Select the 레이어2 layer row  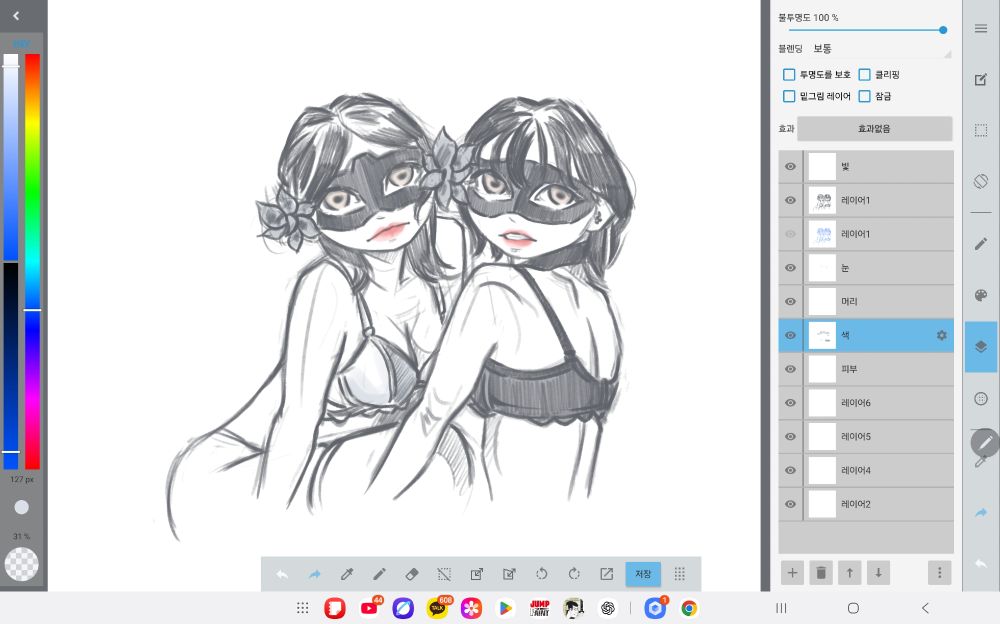[866, 505]
